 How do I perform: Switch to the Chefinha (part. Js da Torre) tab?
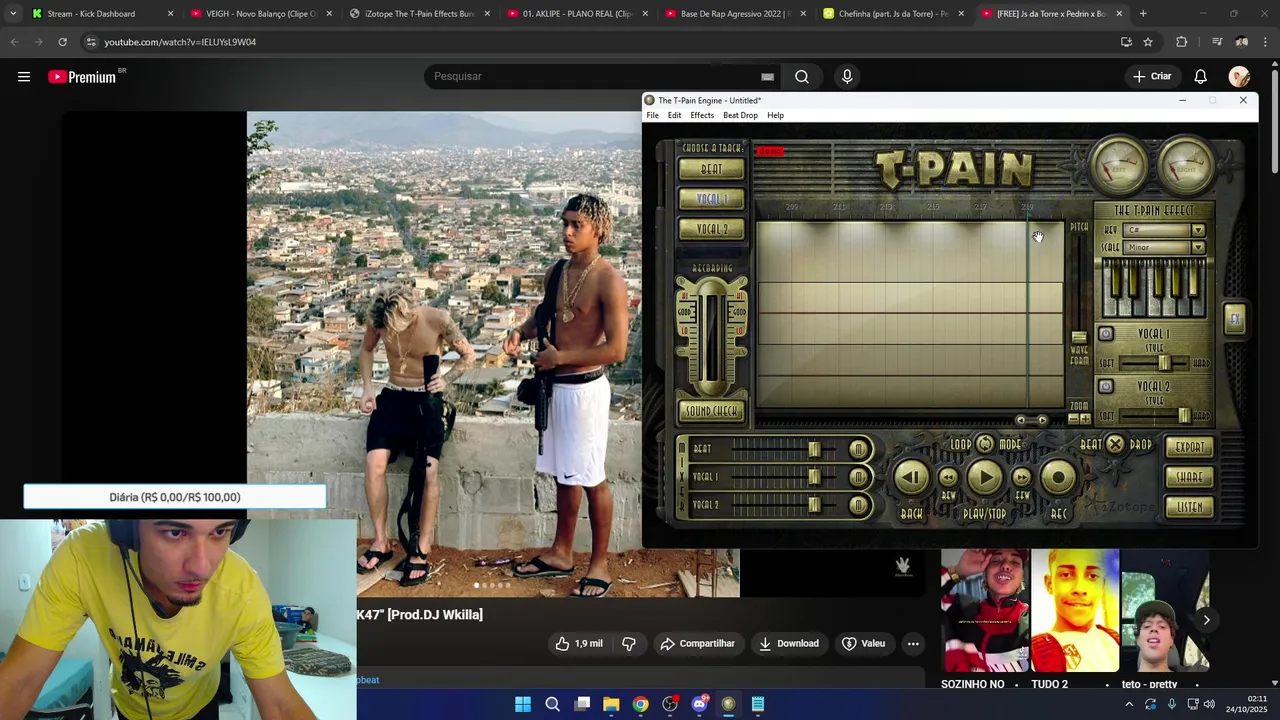[894, 14]
